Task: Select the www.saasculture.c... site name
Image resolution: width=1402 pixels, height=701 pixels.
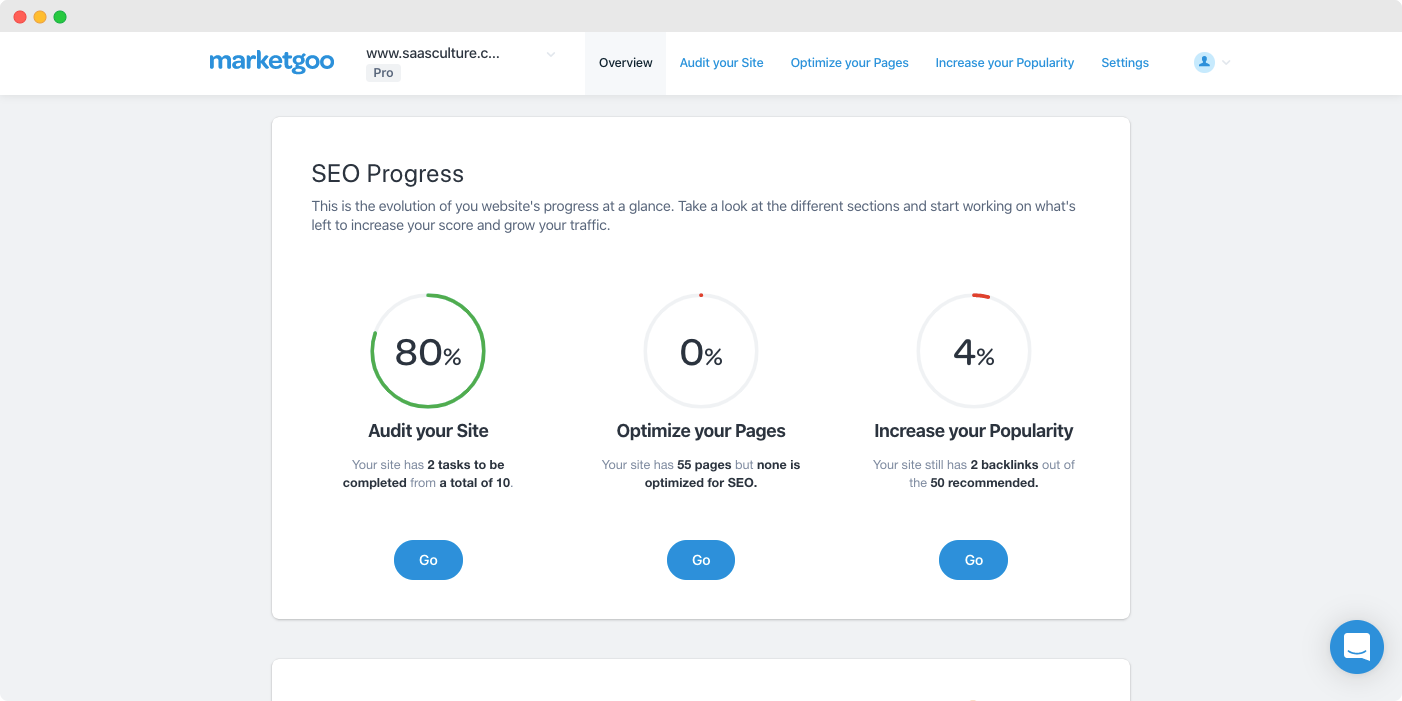Action: point(432,54)
